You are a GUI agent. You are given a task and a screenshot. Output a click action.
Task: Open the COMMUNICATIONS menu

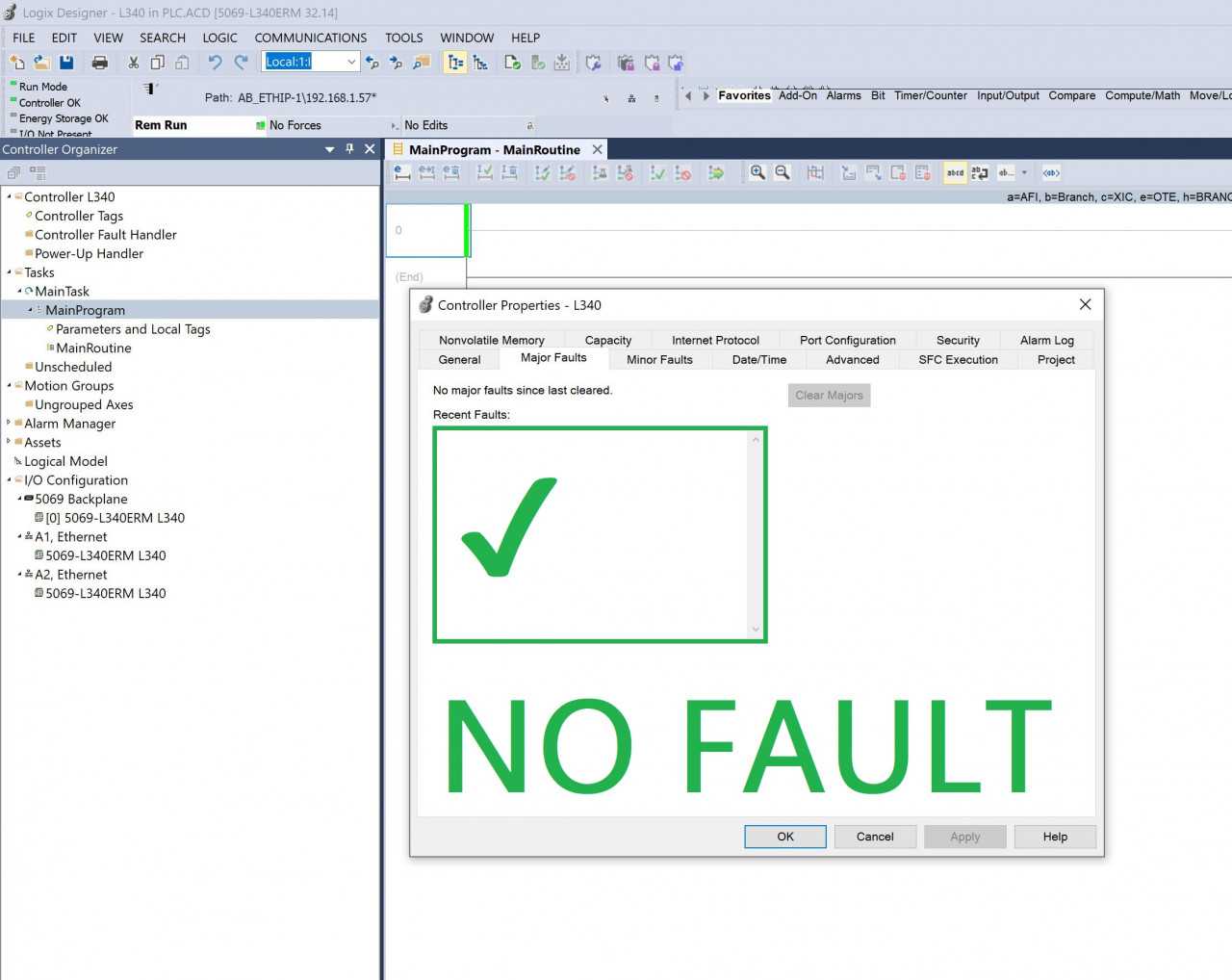coord(311,38)
